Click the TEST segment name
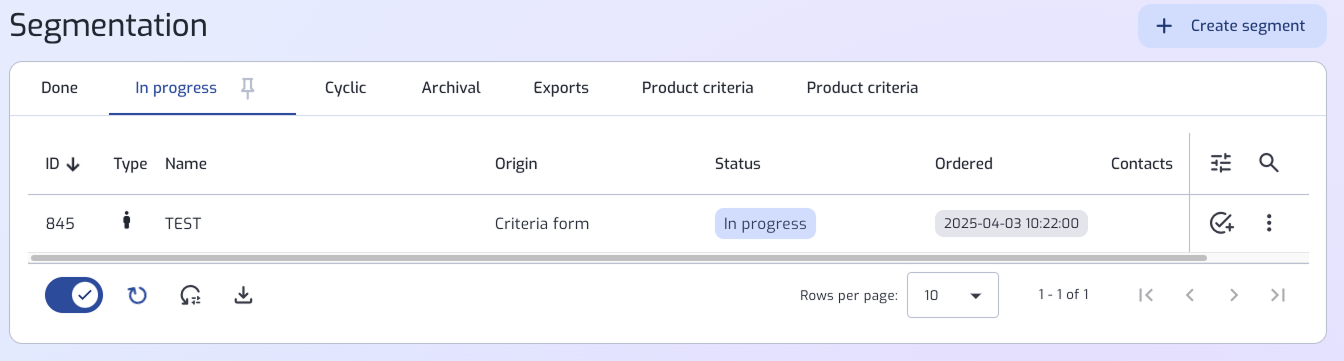This screenshot has height=361, width=1344. (183, 224)
